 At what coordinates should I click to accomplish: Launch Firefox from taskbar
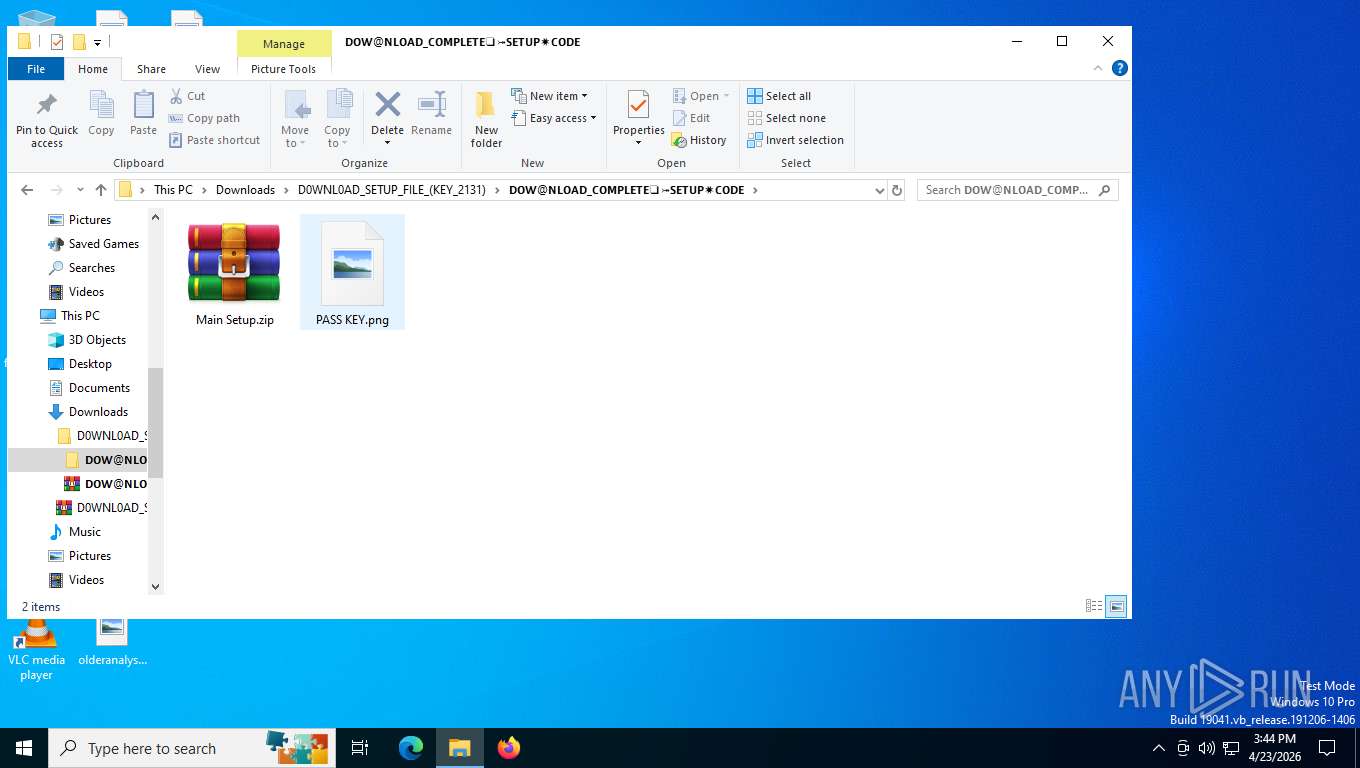(509, 748)
